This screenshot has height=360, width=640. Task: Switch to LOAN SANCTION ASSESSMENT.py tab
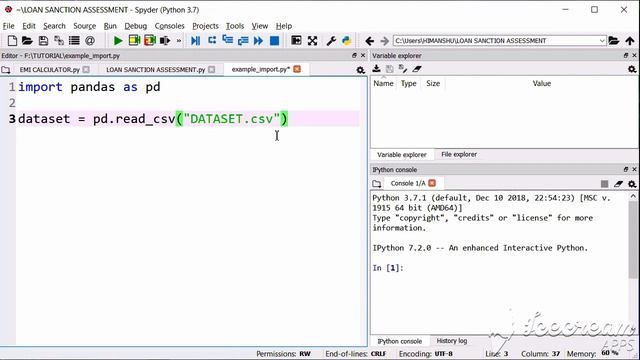pos(156,69)
